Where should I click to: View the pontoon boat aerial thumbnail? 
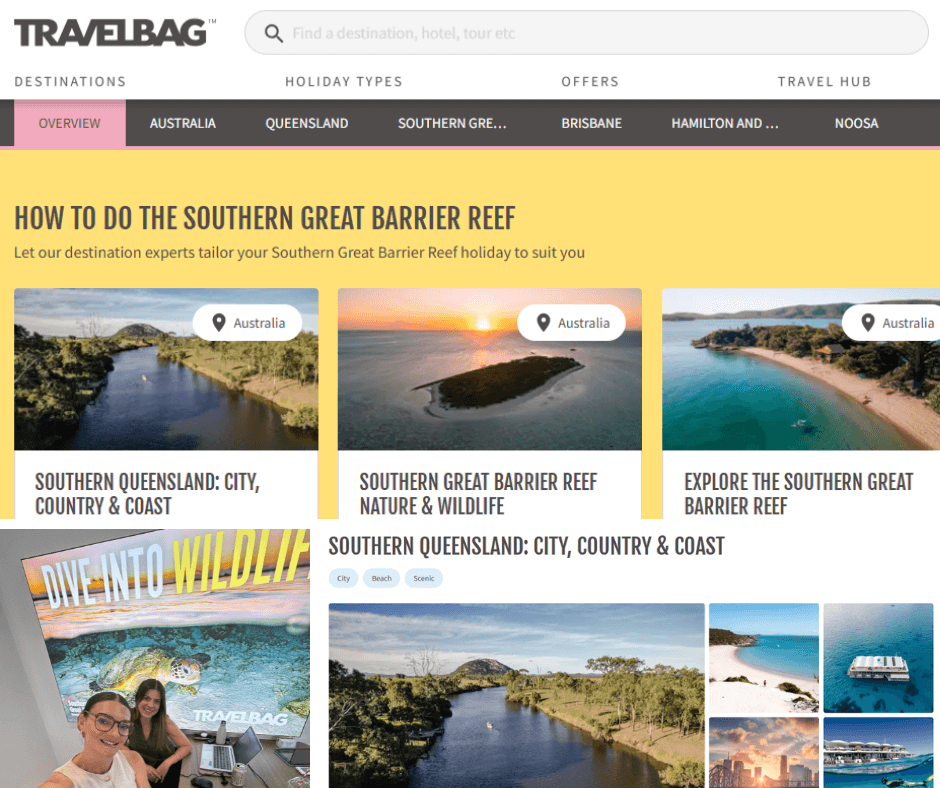point(878,658)
